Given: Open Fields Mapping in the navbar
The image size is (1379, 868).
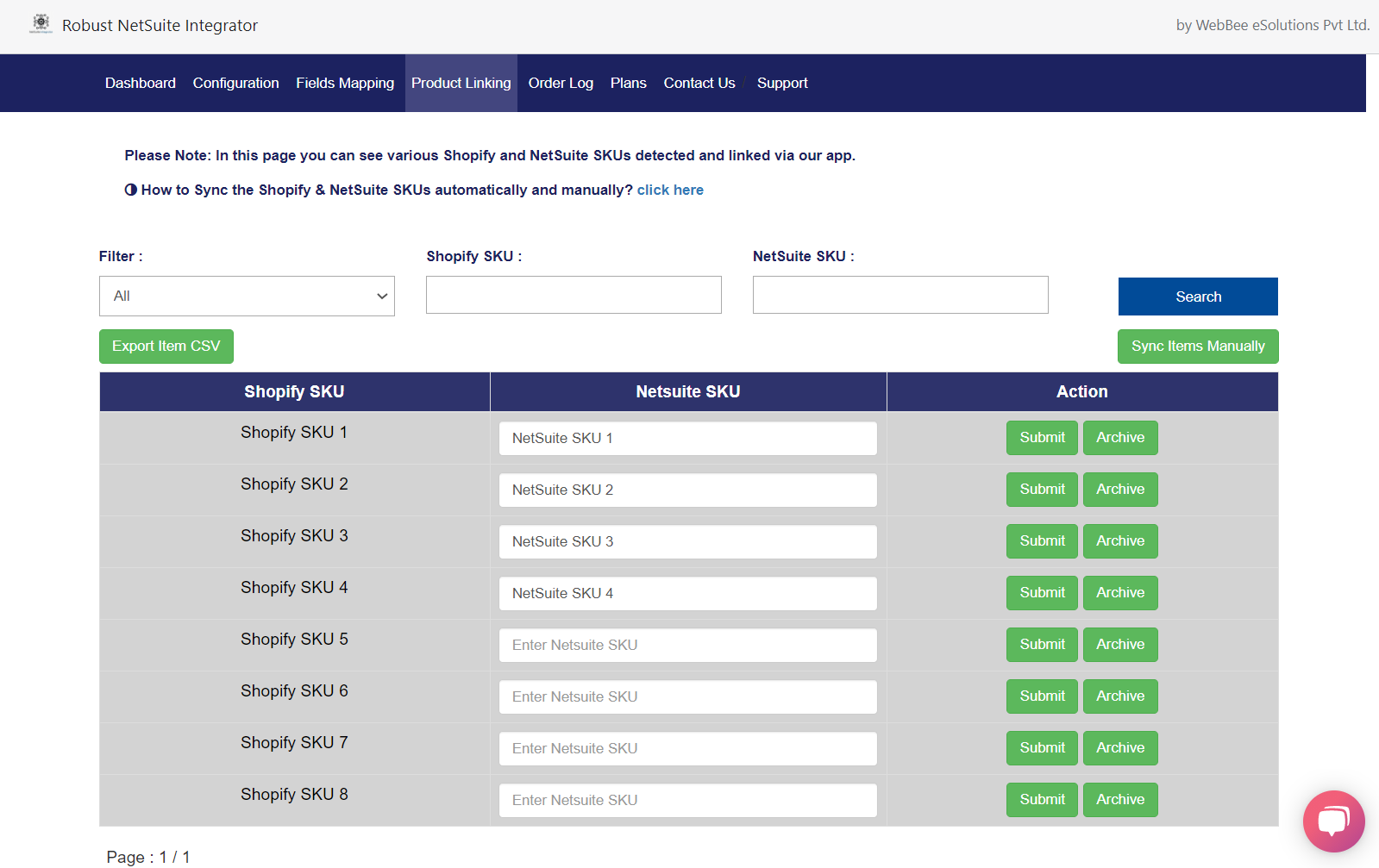Looking at the screenshot, I should click(345, 83).
